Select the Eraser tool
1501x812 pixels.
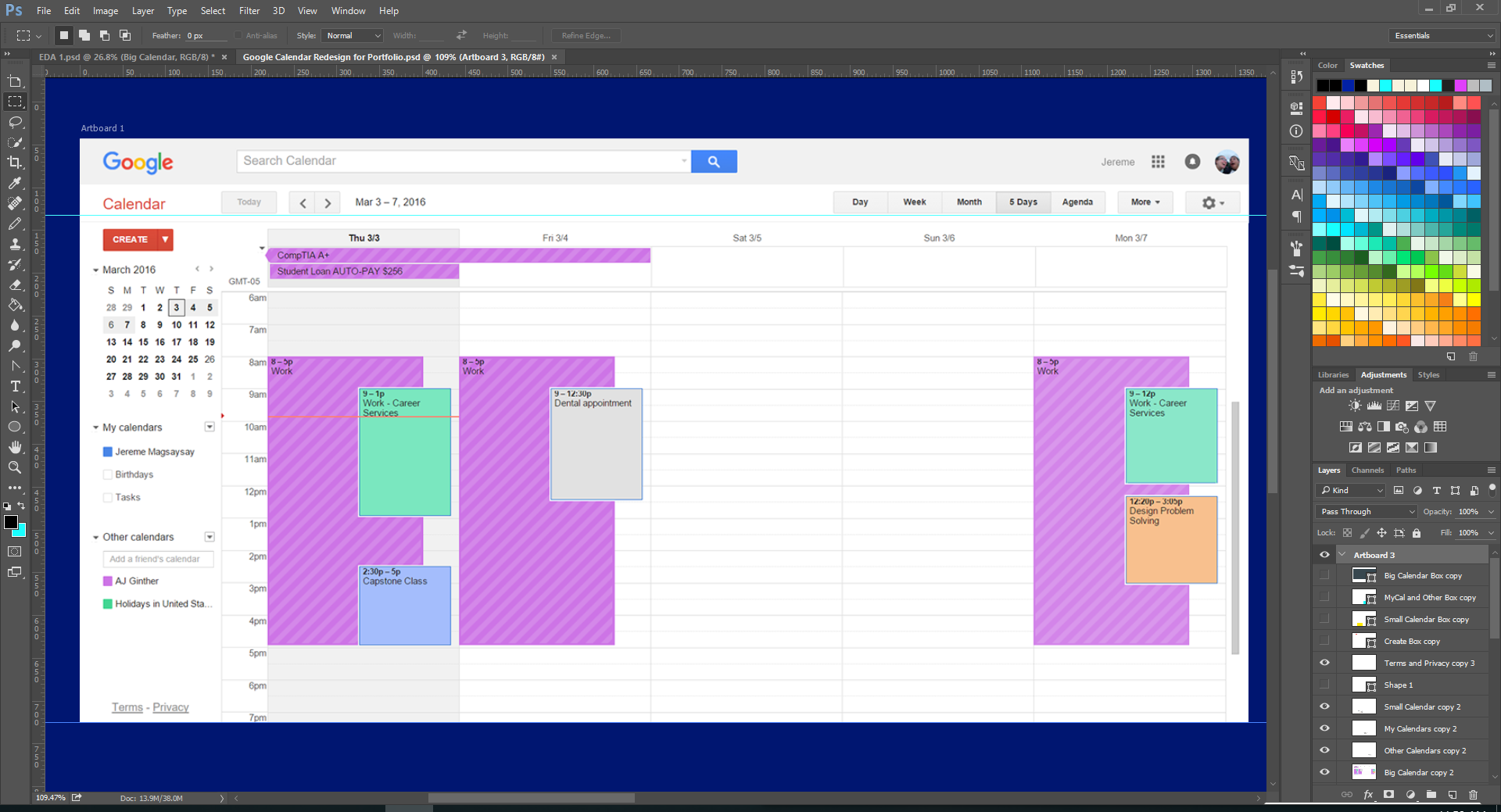[15, 284]
